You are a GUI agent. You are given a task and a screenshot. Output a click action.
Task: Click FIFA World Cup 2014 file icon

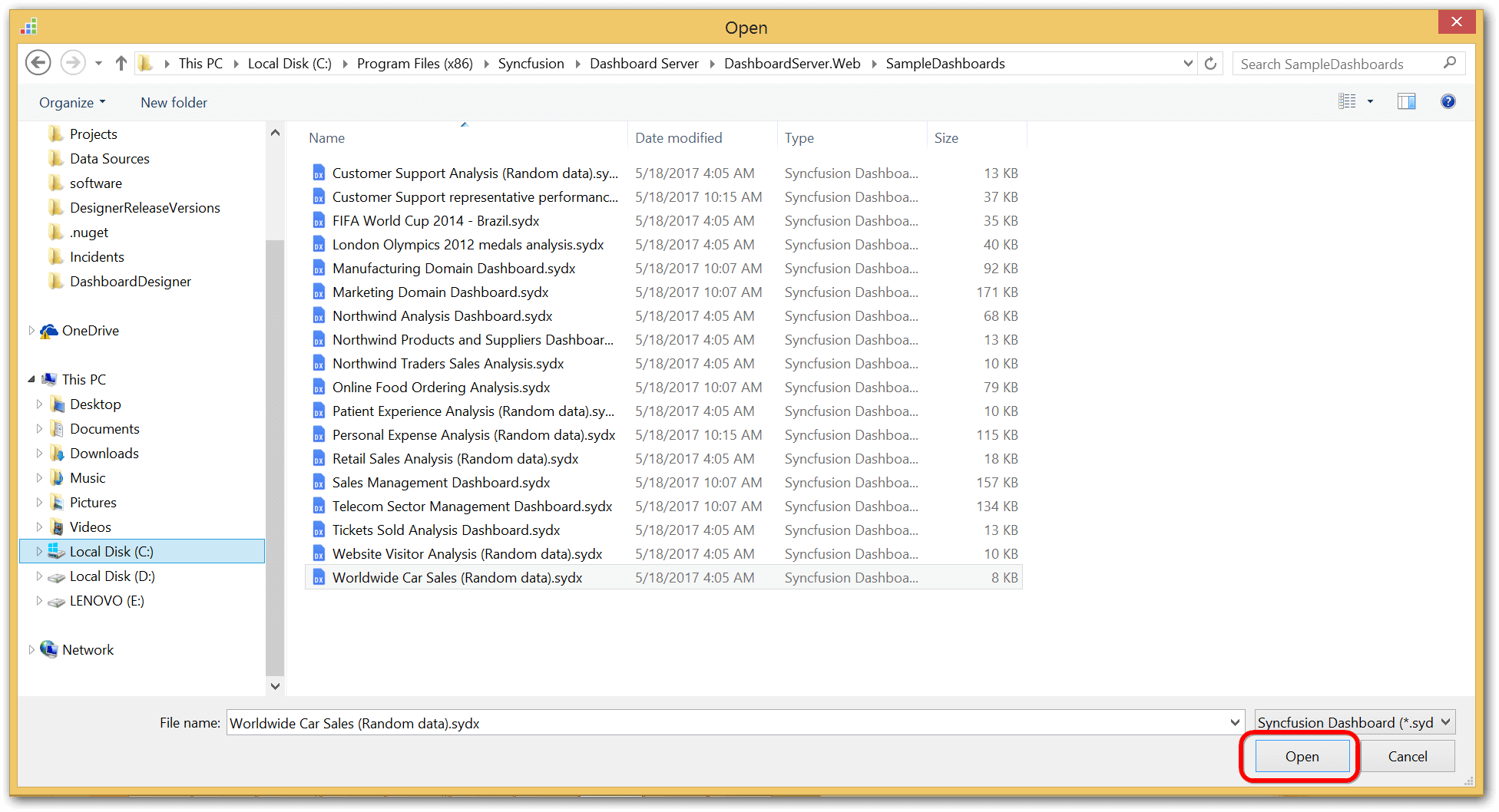[x=319, y=221]
